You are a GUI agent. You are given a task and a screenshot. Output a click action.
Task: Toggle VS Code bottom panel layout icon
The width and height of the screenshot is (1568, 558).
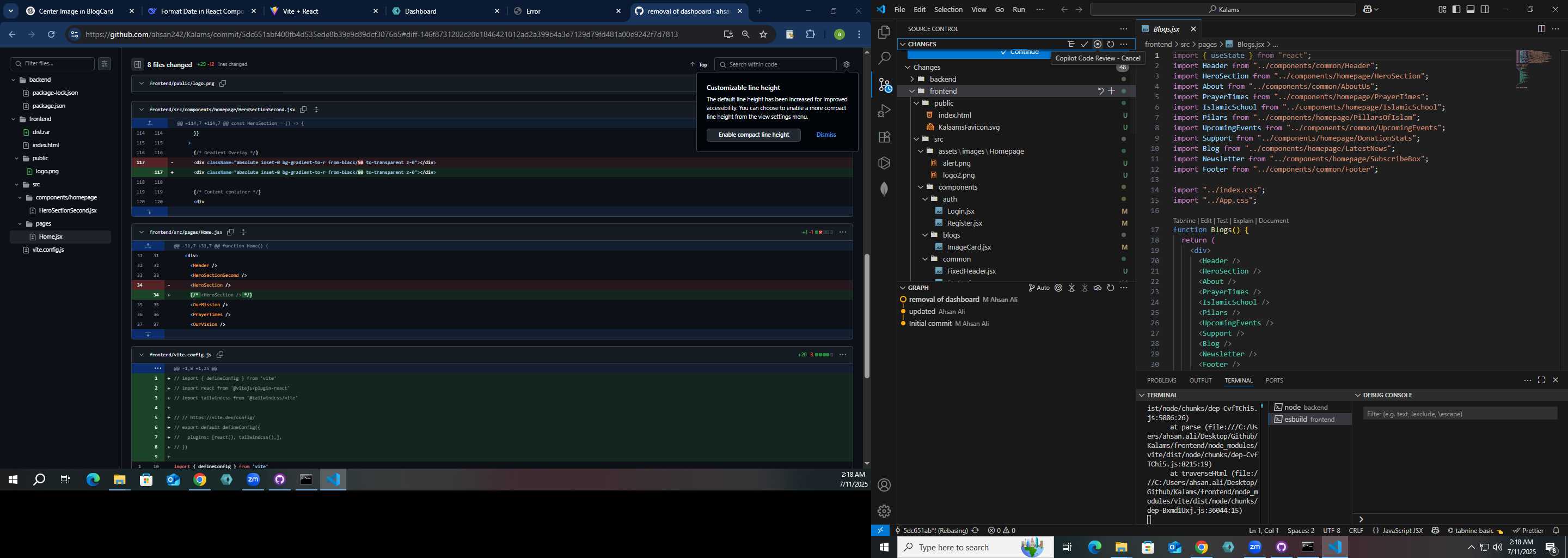[x=1471, y=9]
